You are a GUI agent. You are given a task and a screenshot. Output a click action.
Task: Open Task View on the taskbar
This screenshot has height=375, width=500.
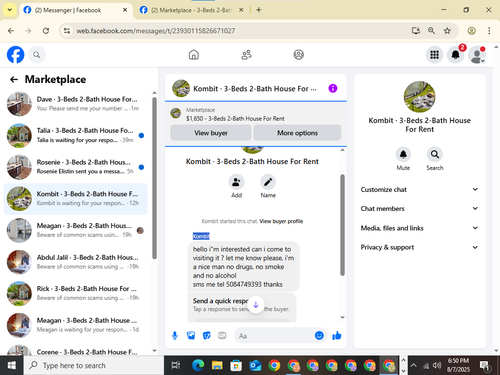point(176,366)
